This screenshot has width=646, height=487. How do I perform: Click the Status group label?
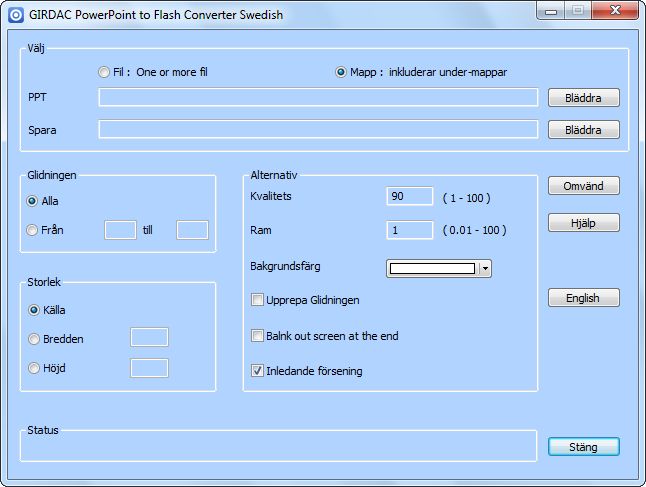coord(43,430)
